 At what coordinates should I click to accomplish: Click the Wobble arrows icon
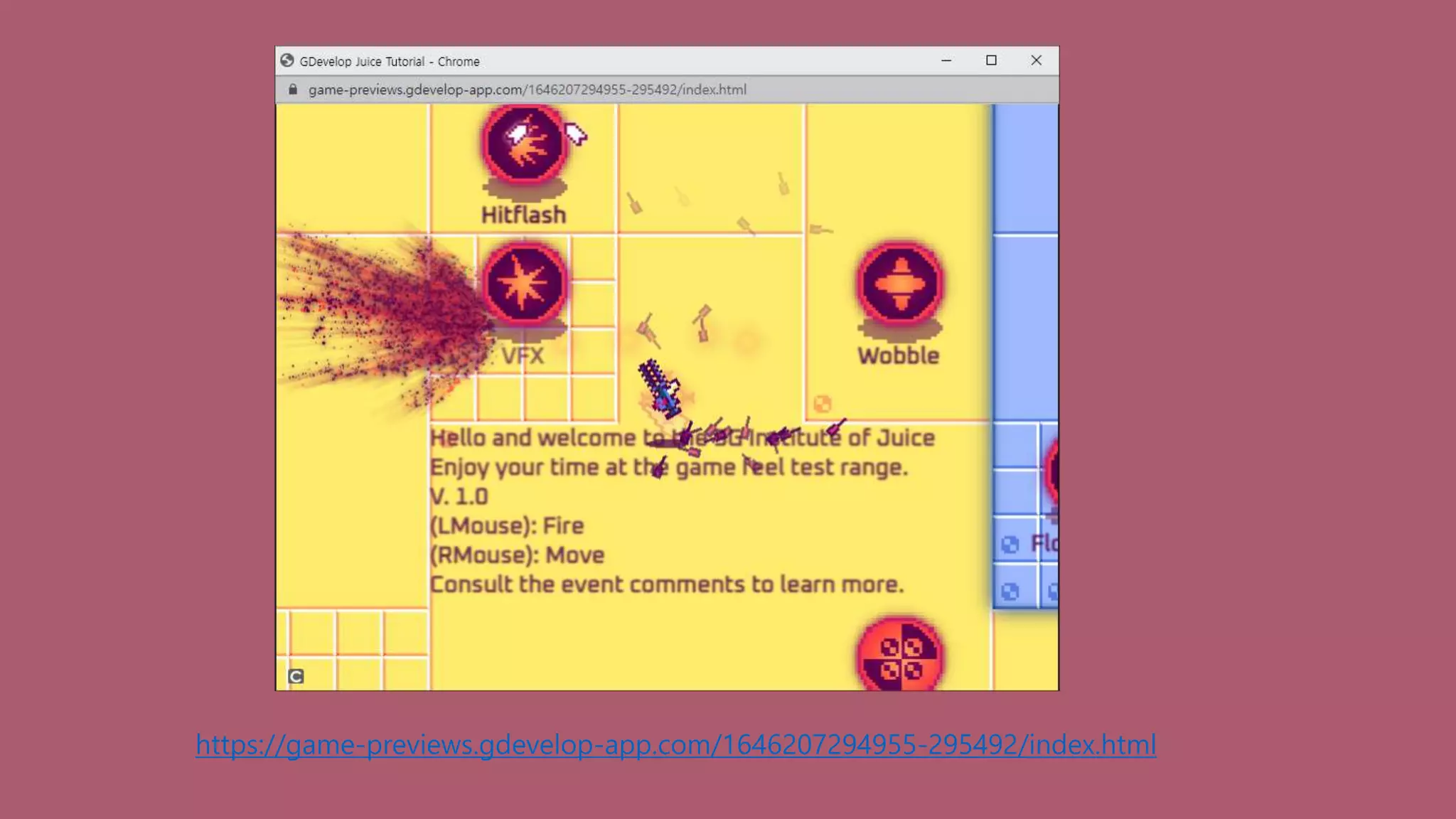pyautogui.click(x=900, y=284)
